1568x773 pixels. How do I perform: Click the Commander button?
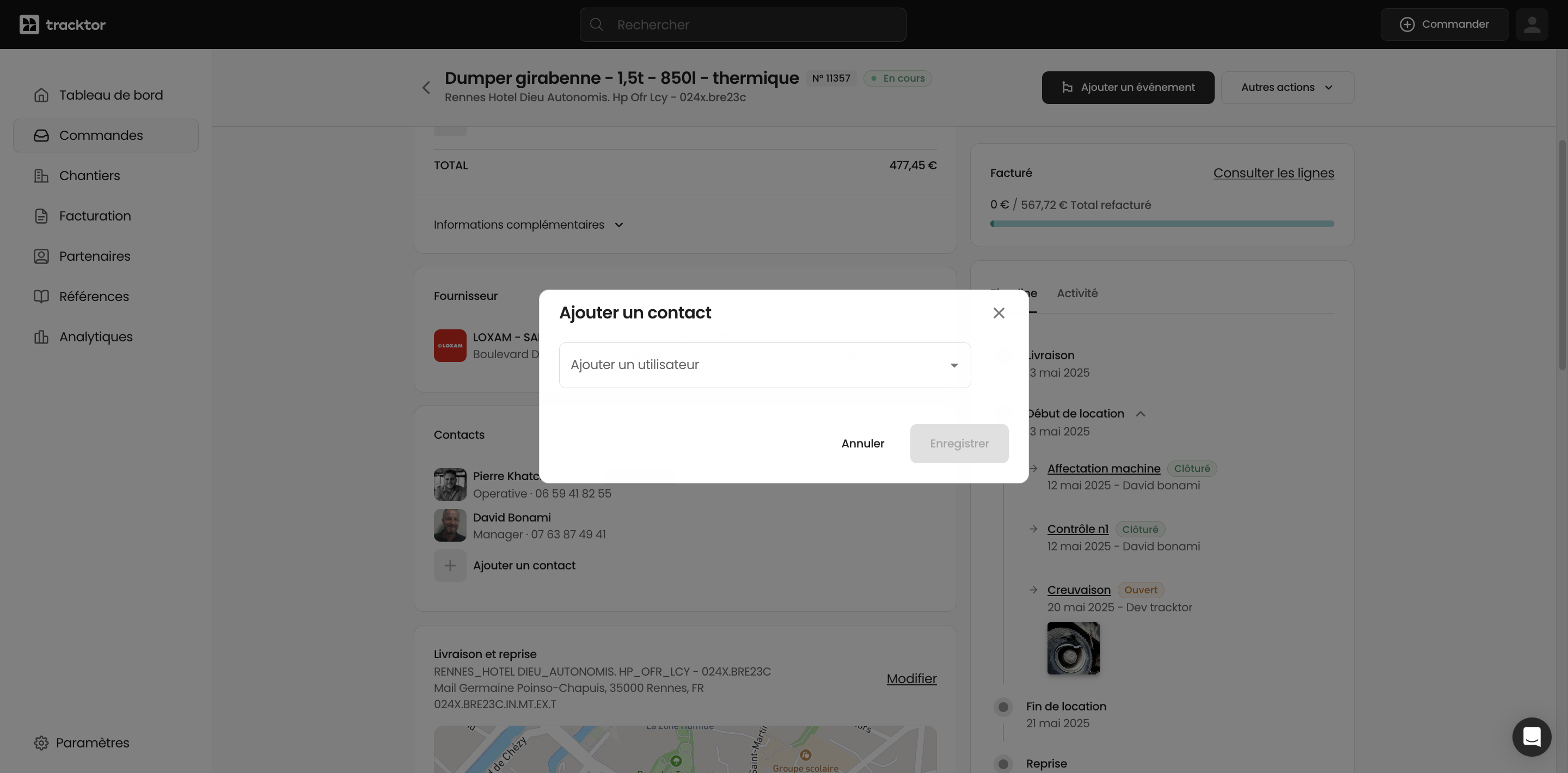1444,24
